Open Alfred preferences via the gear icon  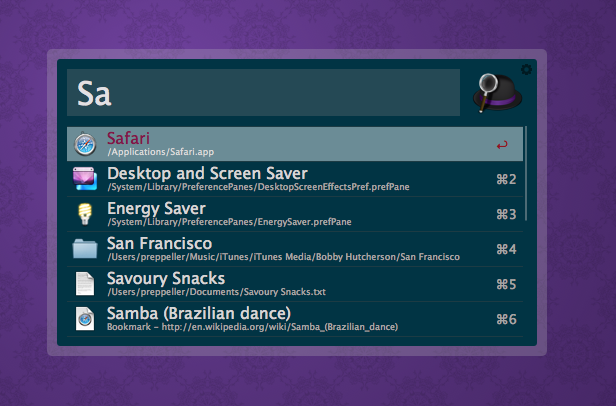coord(527,69)
